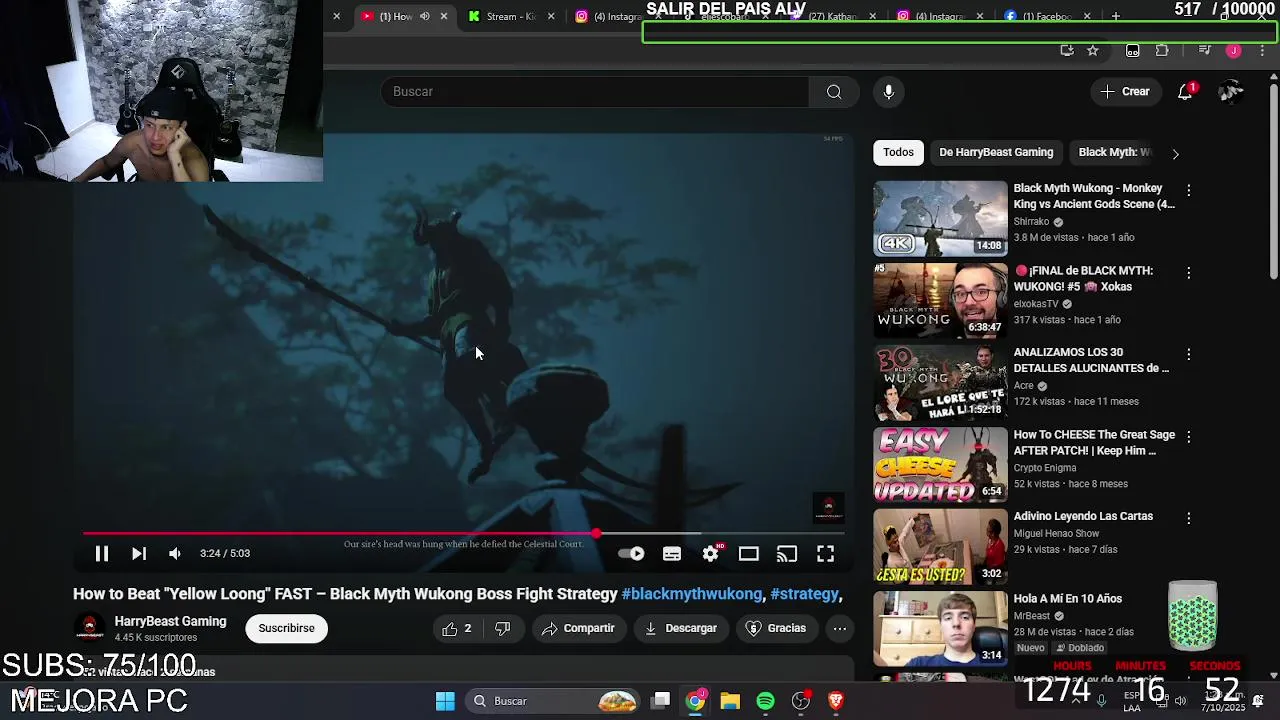Open How To CHEESE The Great Sage video
Screen dimensions: 1280x720
1094,442
